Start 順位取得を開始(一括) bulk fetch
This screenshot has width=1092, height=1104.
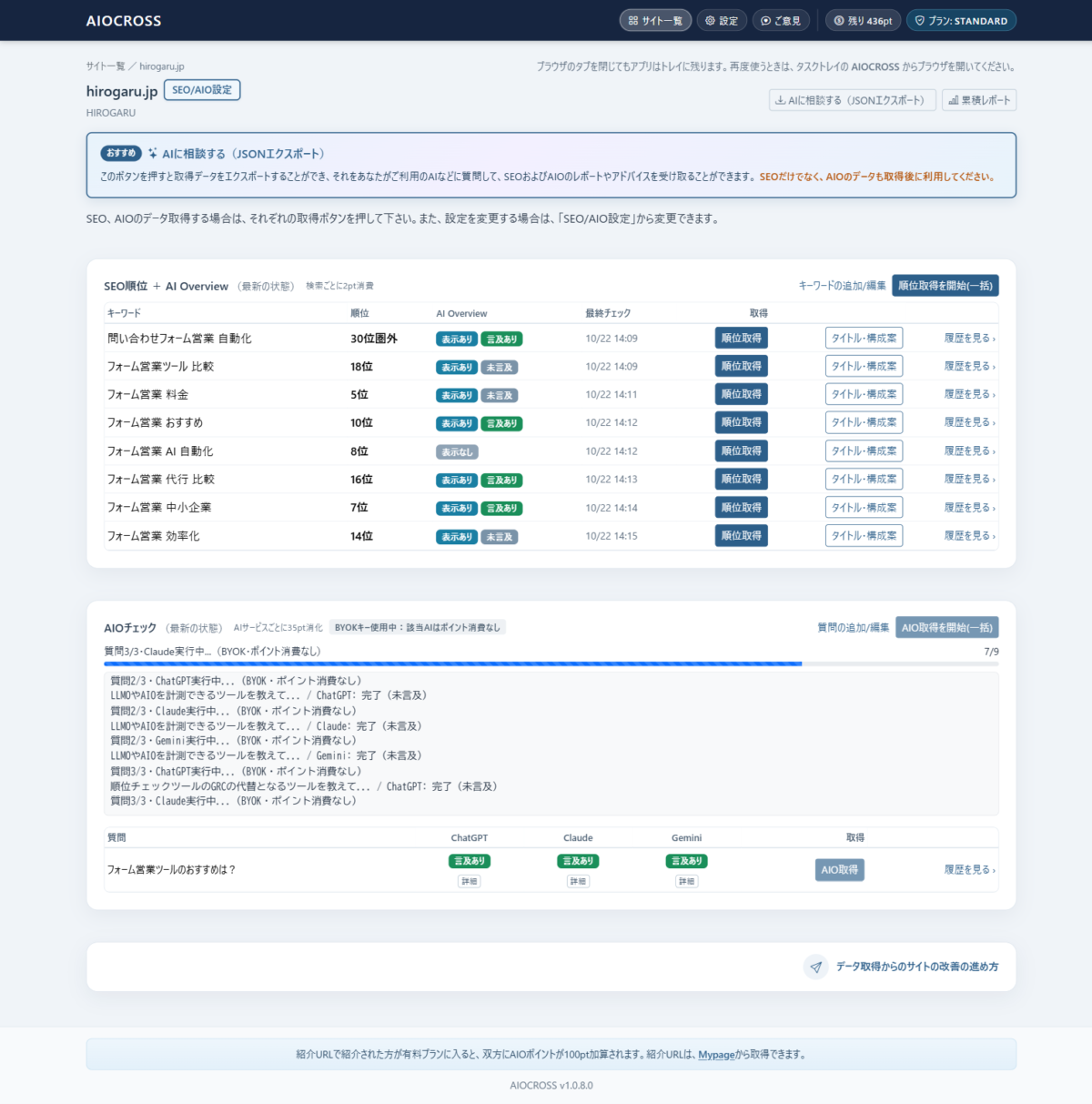945,286
